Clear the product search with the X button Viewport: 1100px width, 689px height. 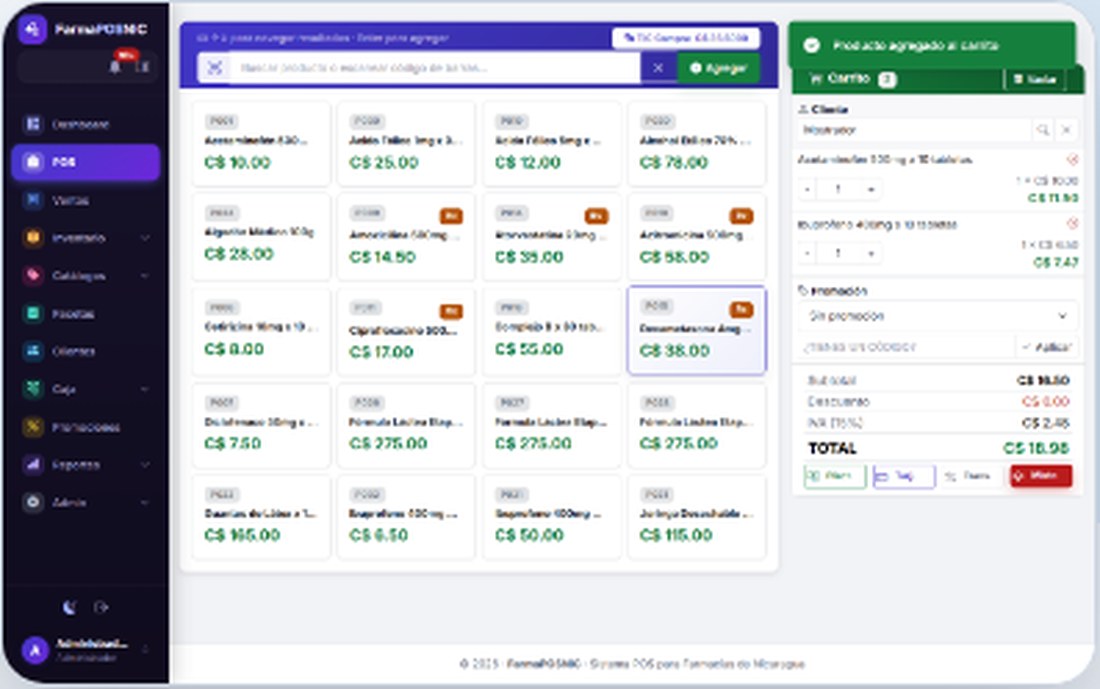coord(658,67)
